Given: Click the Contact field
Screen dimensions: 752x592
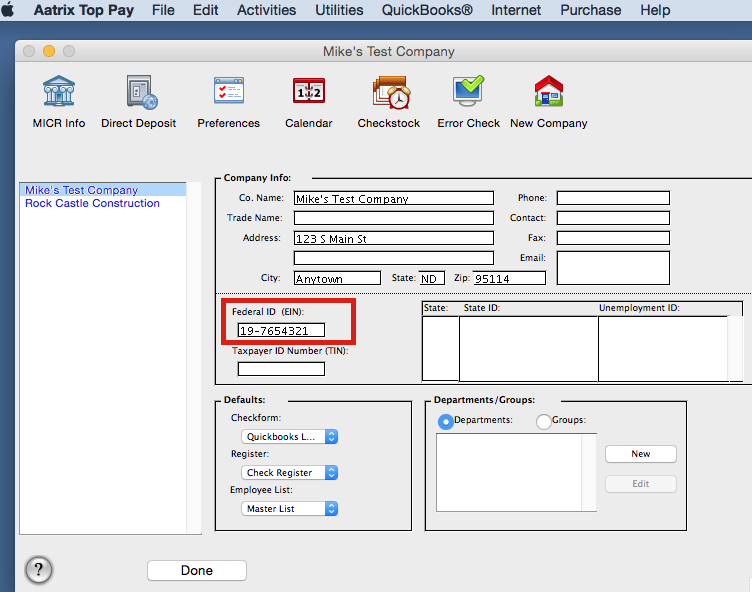Looking at the screenshot, I should 613,218.
